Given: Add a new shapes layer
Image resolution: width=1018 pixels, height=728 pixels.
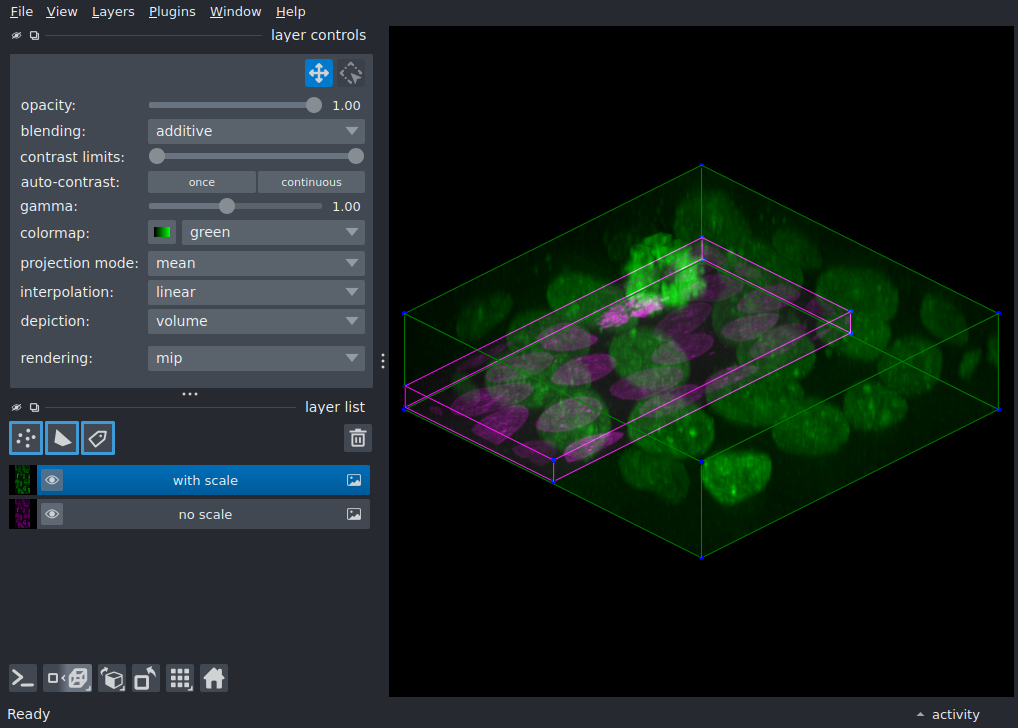Looking at the screenshot, I should pyautogui.click(x=62, y=438).
